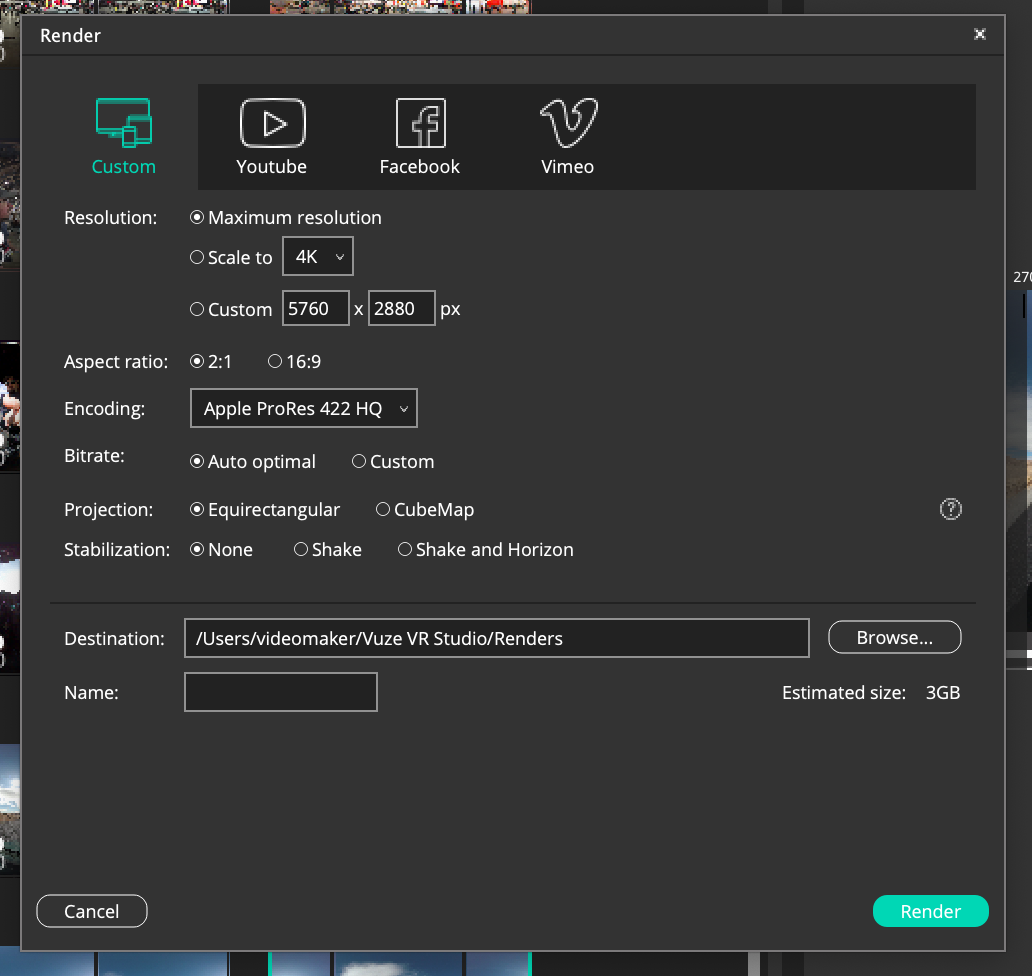
Task: Select the Vimeo preset icon
Action: click(x=568, y=124)
